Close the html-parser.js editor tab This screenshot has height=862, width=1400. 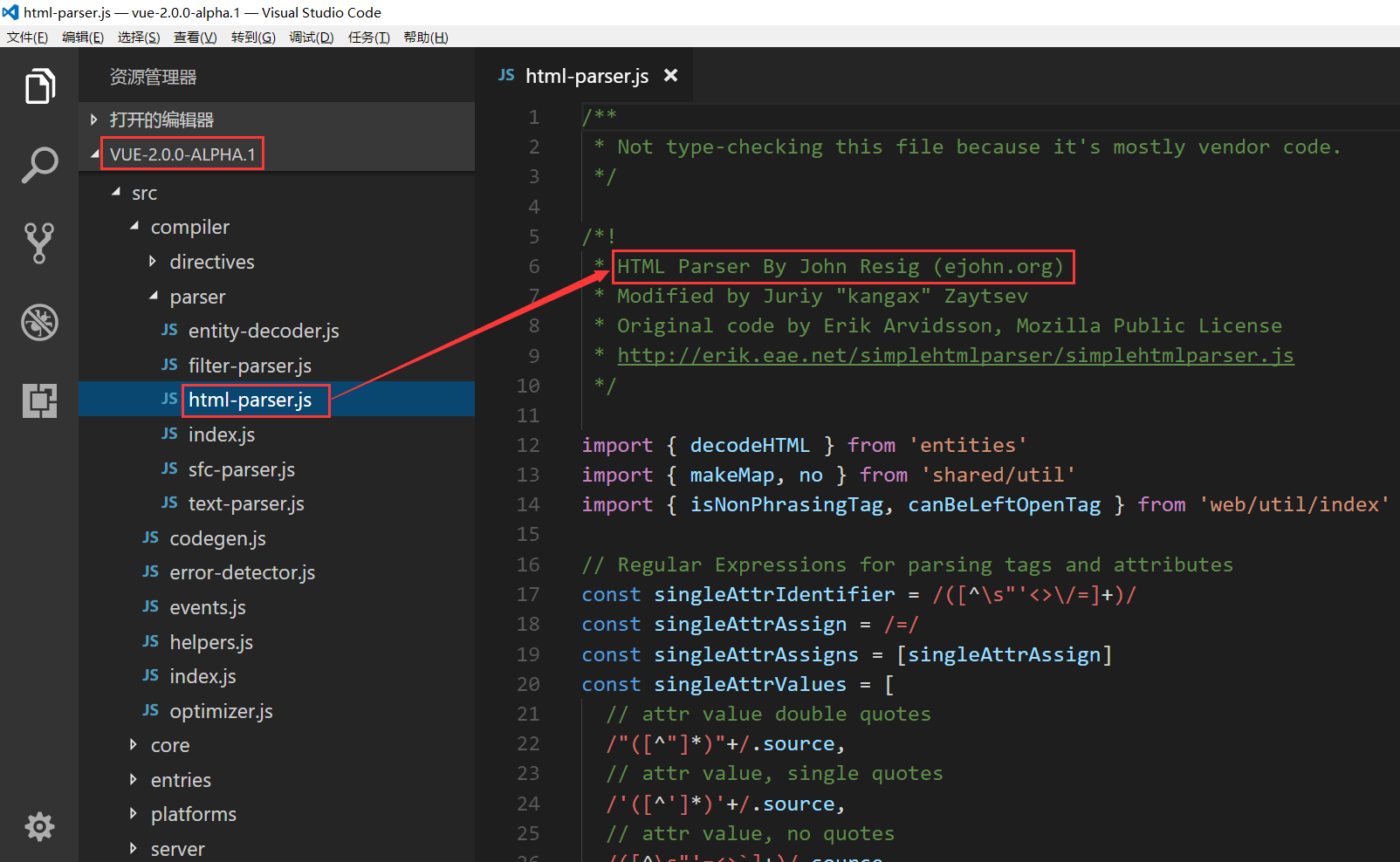pyautogui.click(x=670, y=75)
